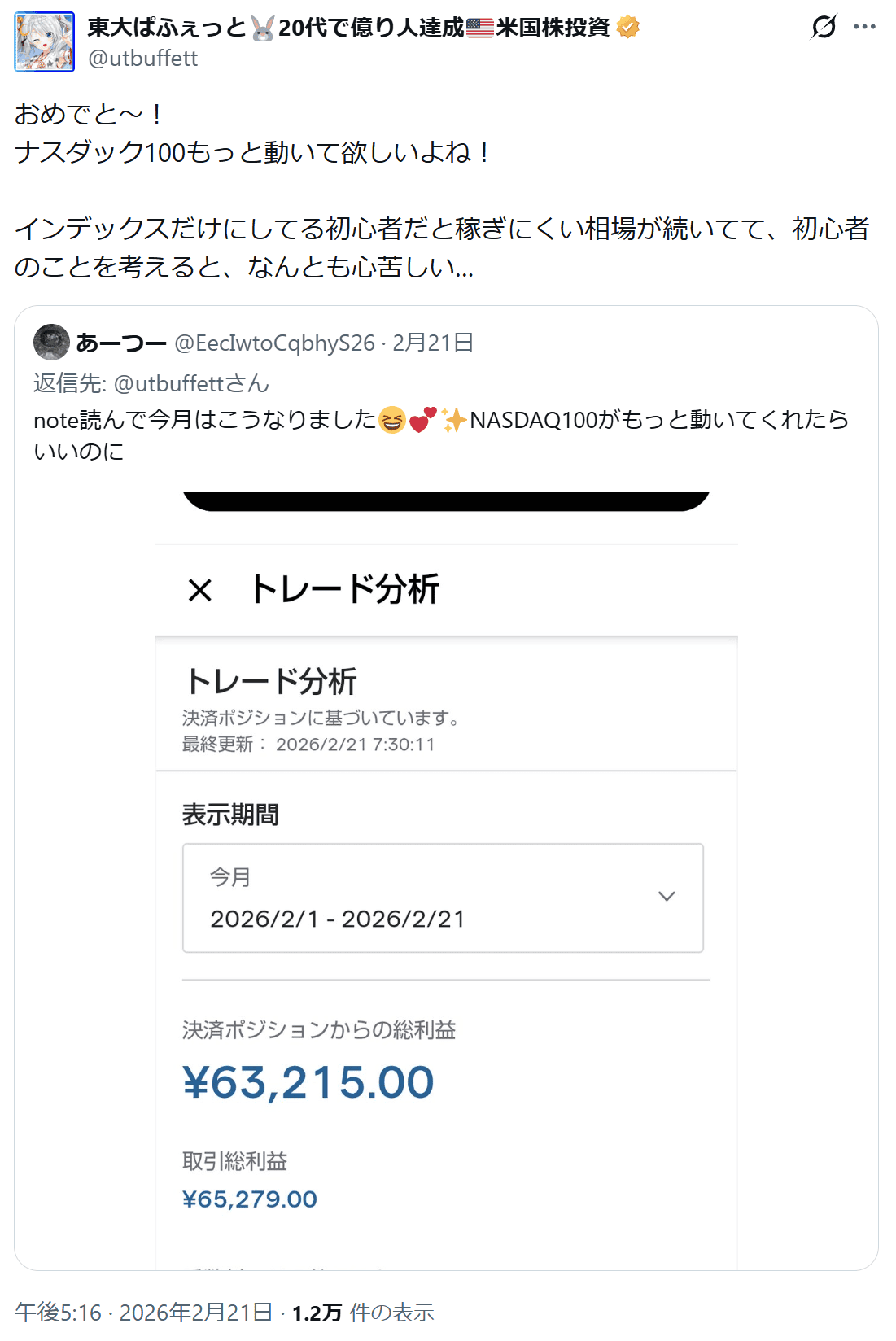Image resolution: width=896 pixels, height=1341 pixels.
Task: Click the quoted user's round avatar
Action: click(x=51, y=343)
